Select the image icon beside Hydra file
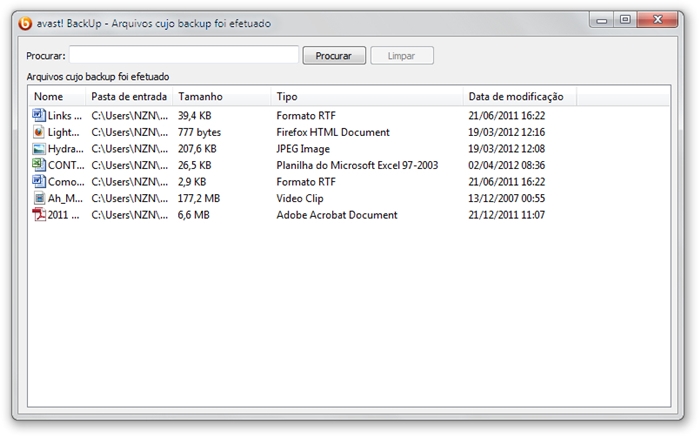700x437 pixels. 39,149
